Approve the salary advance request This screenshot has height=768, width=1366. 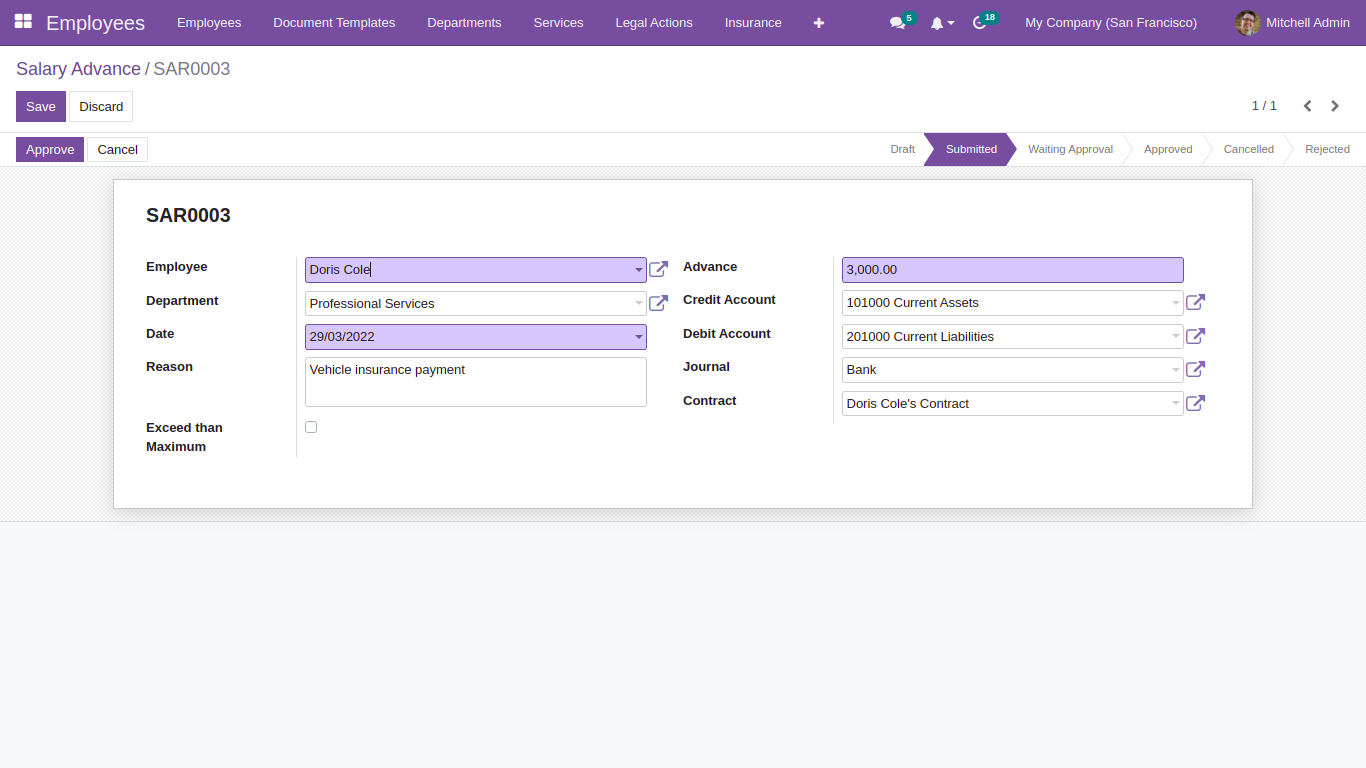pos(49,149)
